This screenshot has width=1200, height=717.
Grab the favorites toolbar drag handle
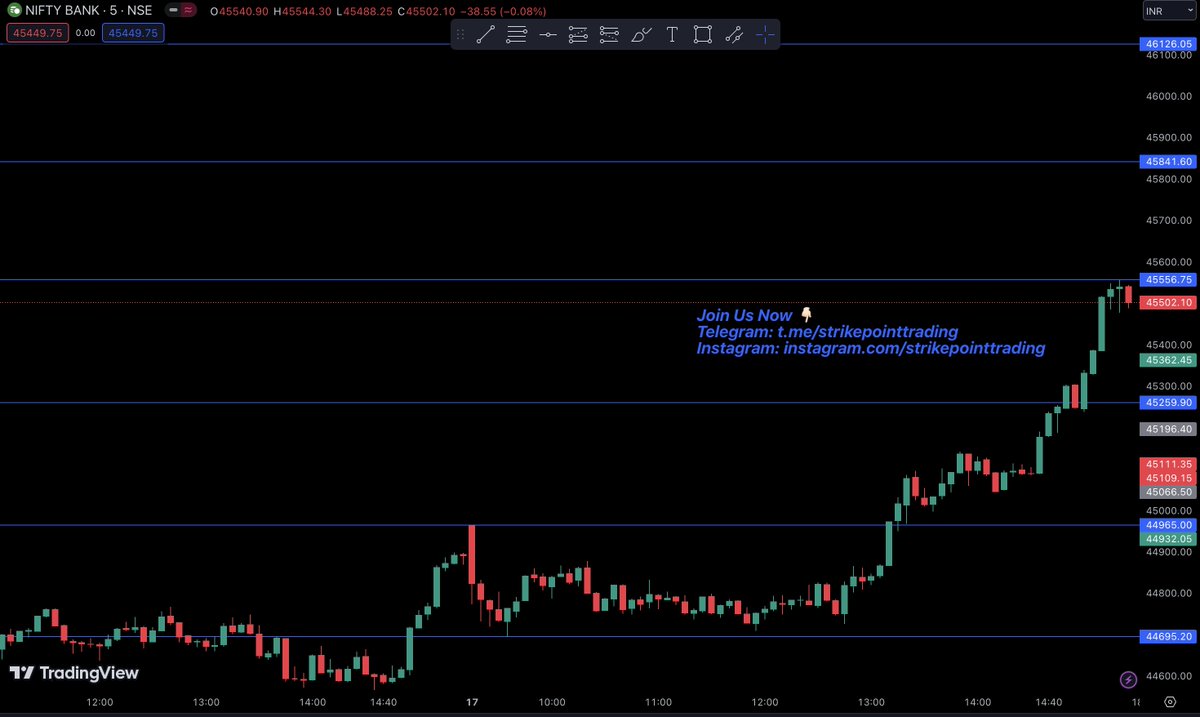(x=460, y=34)
